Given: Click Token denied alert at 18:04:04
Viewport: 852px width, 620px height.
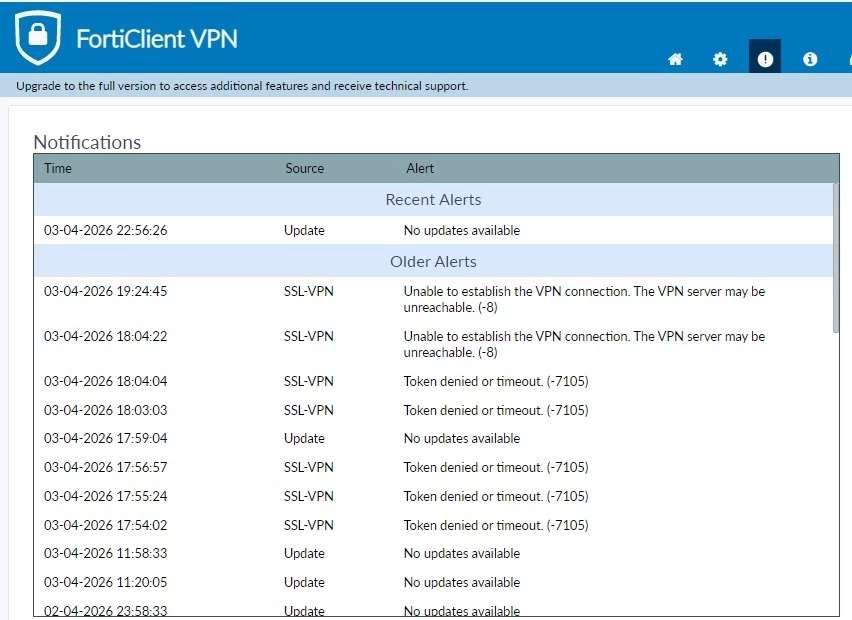Looking at the screenshot, I should tap(496, 381).
